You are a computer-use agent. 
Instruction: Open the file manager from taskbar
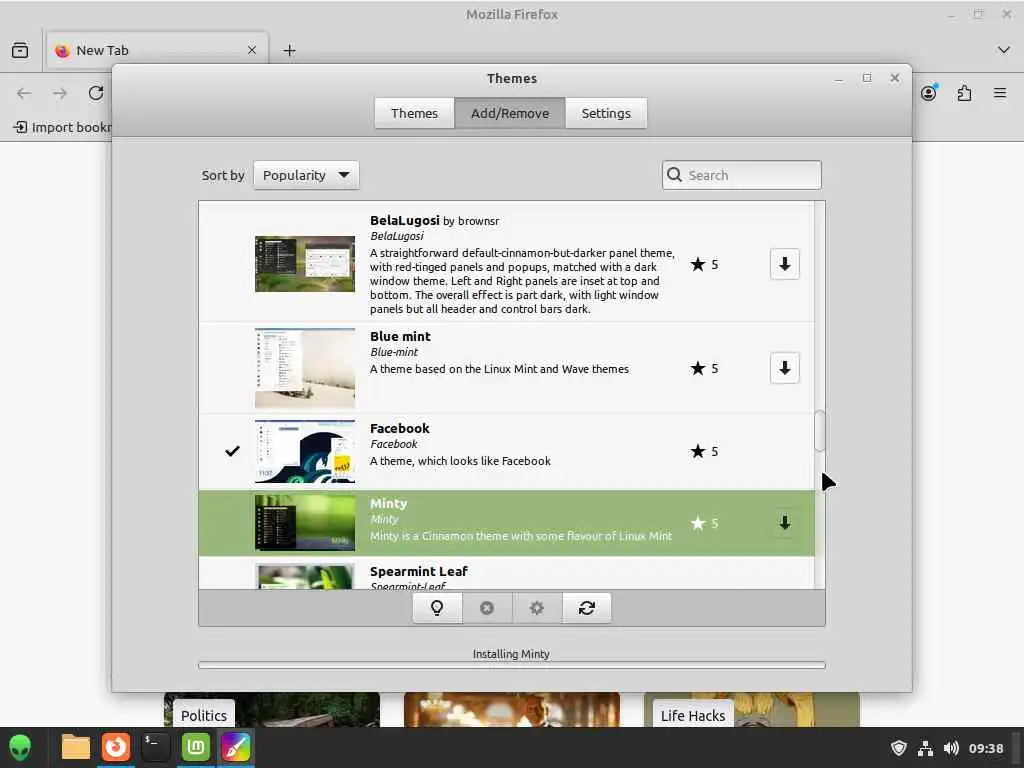[x=76, y=748]
